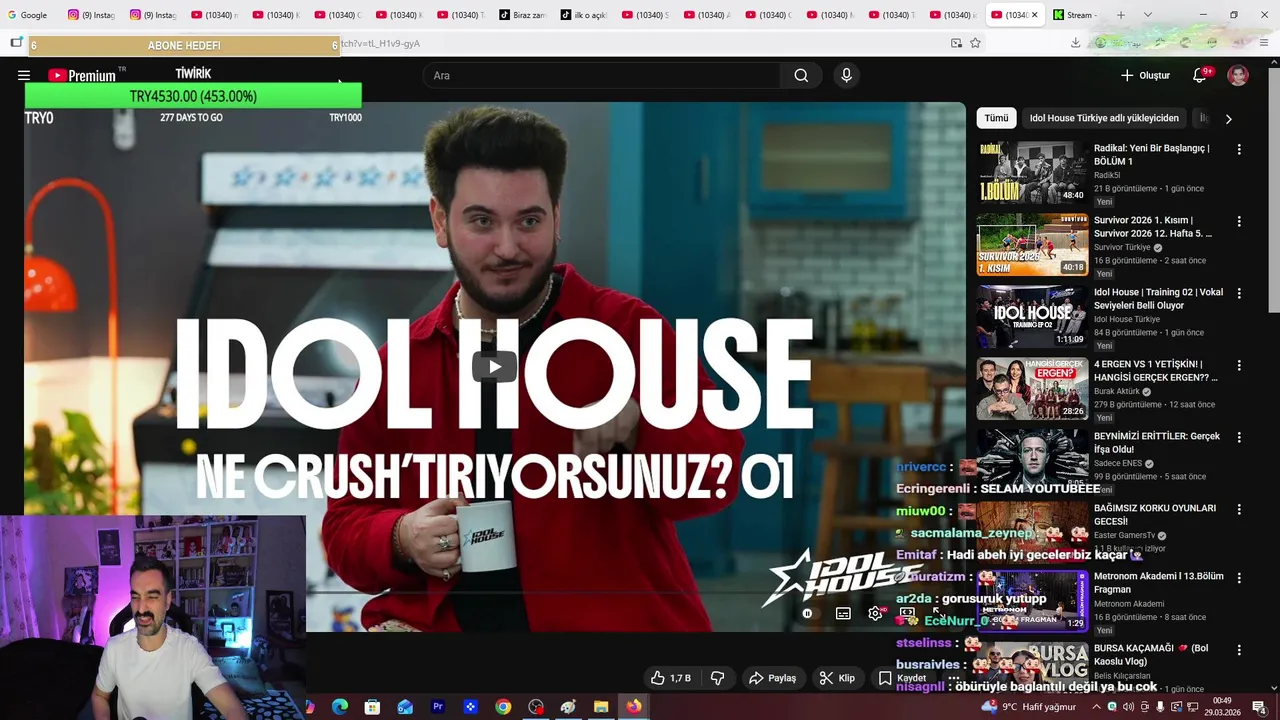
Task: Open options for Idol House Training 02
Action: click(1239, 293)
